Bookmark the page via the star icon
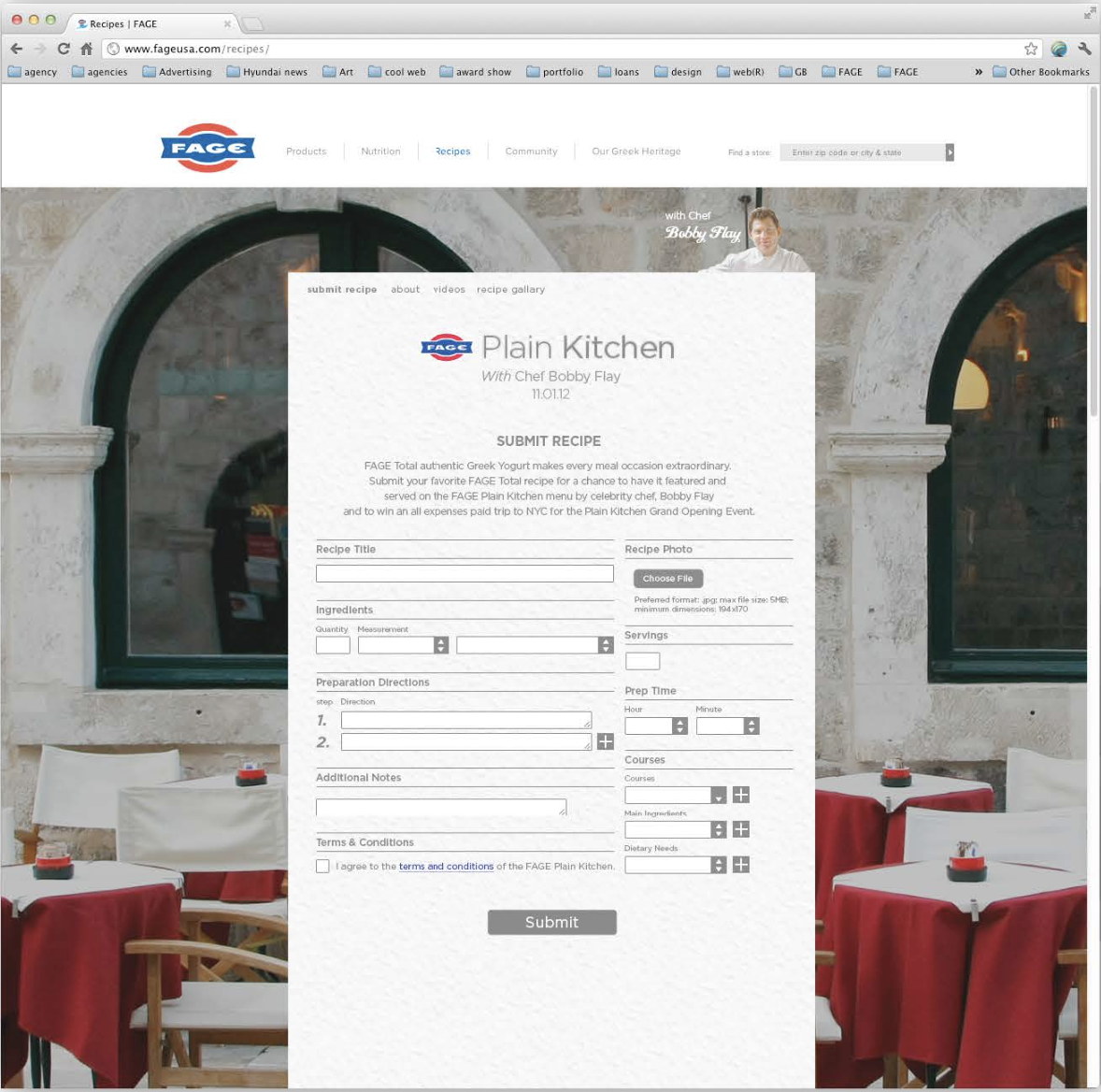Image resolution: width=1101 pixels, height=1092 pixels. [1031, 48]
